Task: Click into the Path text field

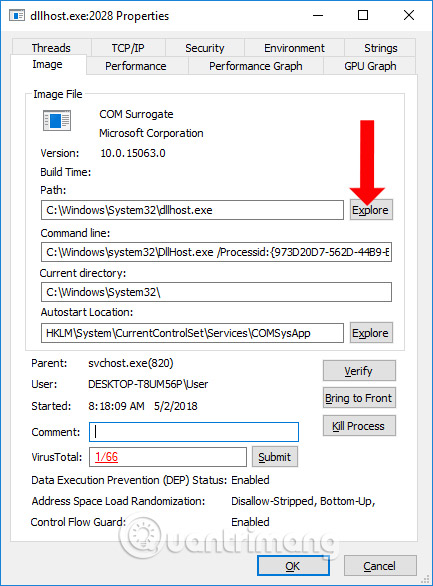Action: click(x=192, y=210)
